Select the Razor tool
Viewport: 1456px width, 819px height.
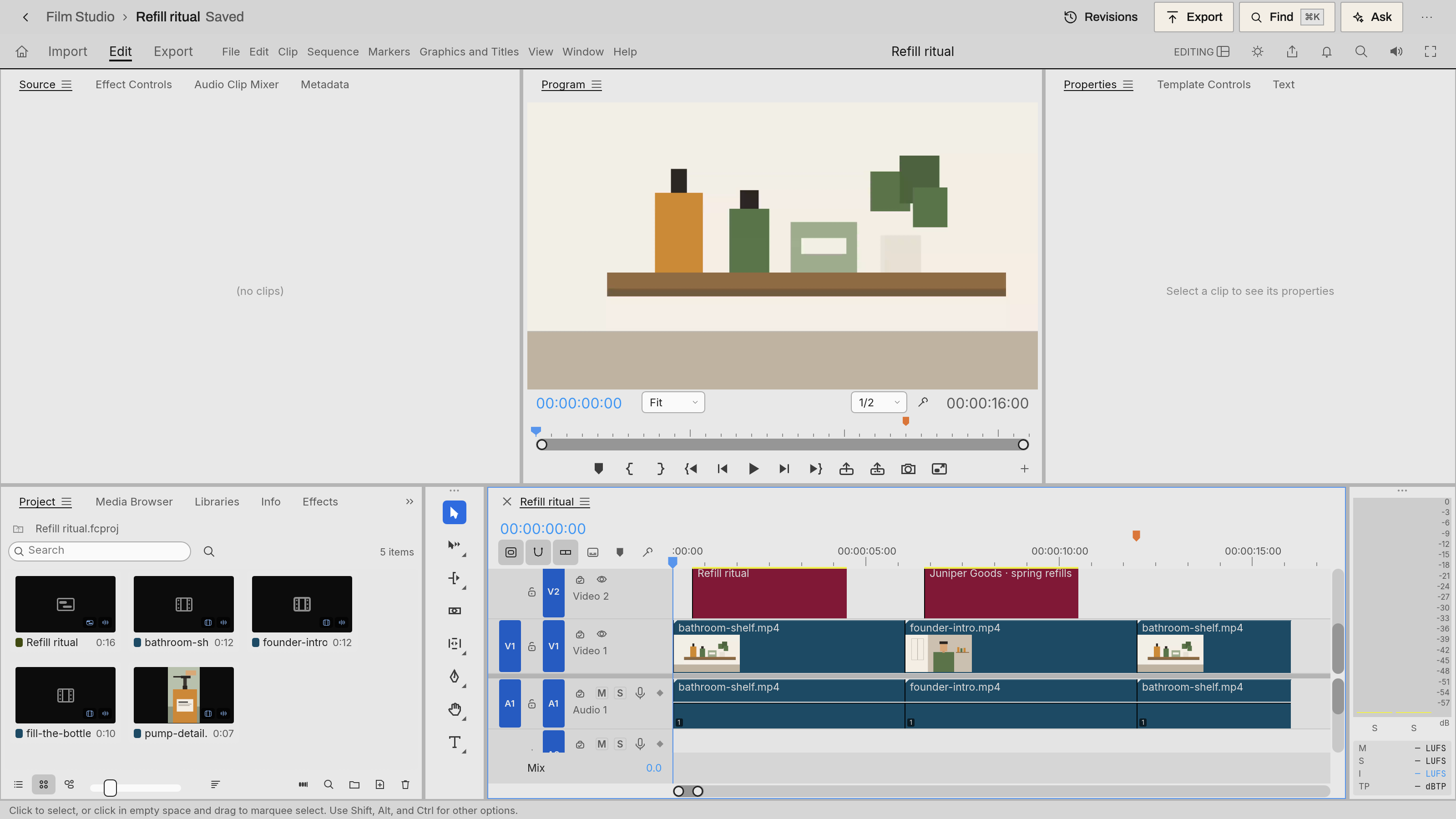pyautogui.click(x=454, y=611)
